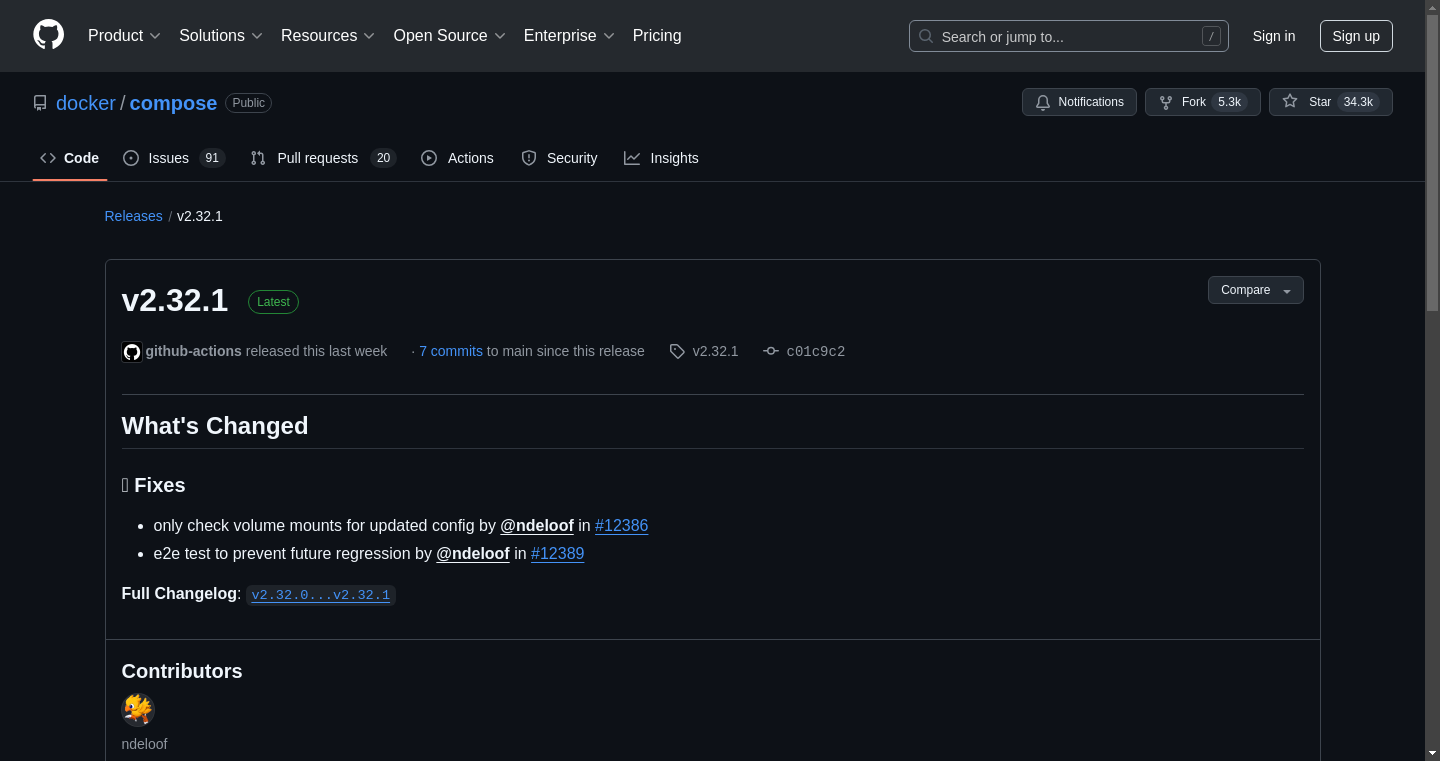Click the Contributors heading
Image resolution: width=1440 pixels, height=761 pixels.
click(x=182, y=671)
